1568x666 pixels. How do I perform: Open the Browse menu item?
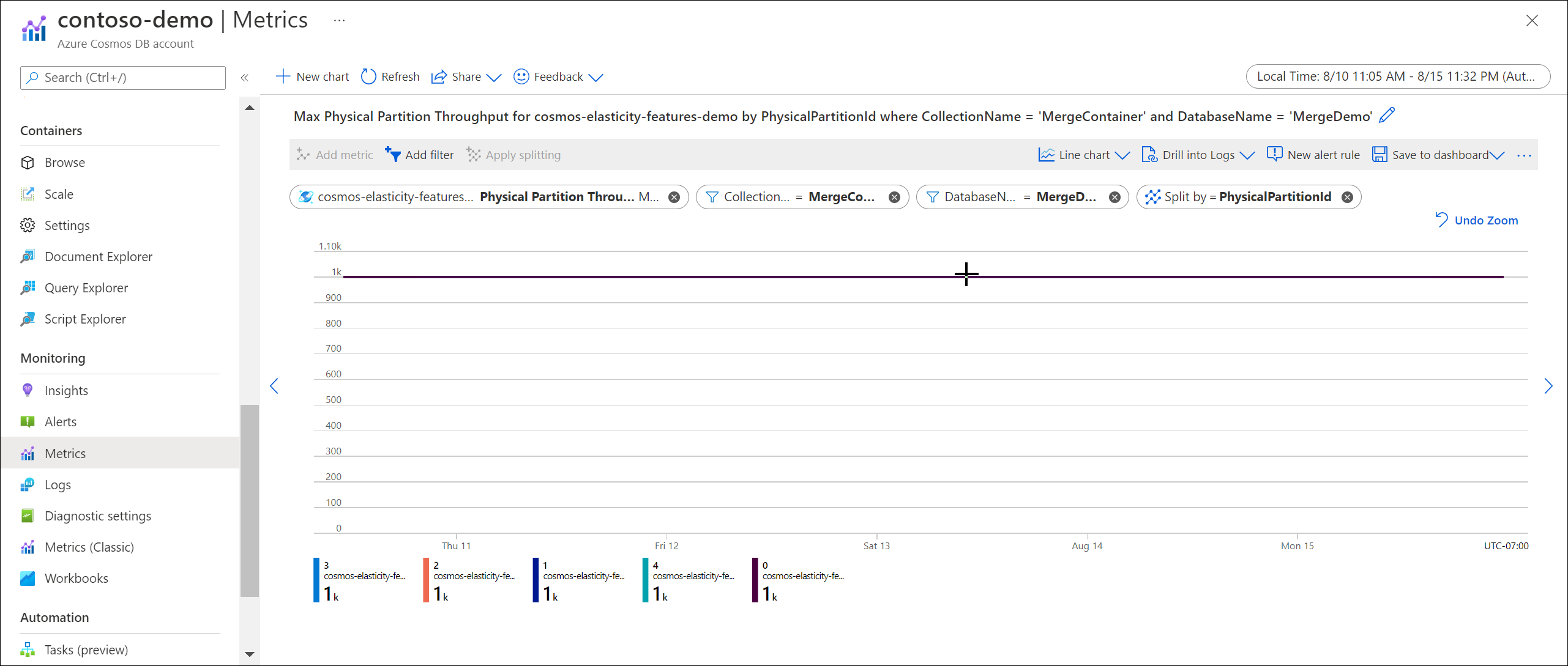[65, 163]
